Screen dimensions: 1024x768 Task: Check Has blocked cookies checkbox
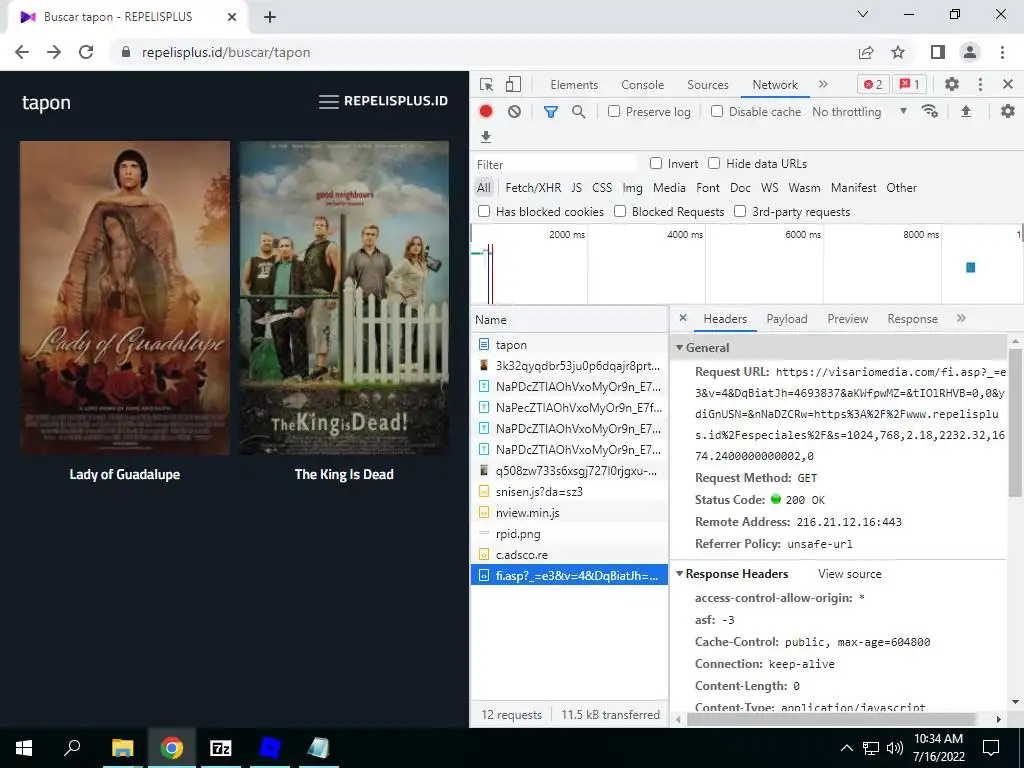coord(484,211)
